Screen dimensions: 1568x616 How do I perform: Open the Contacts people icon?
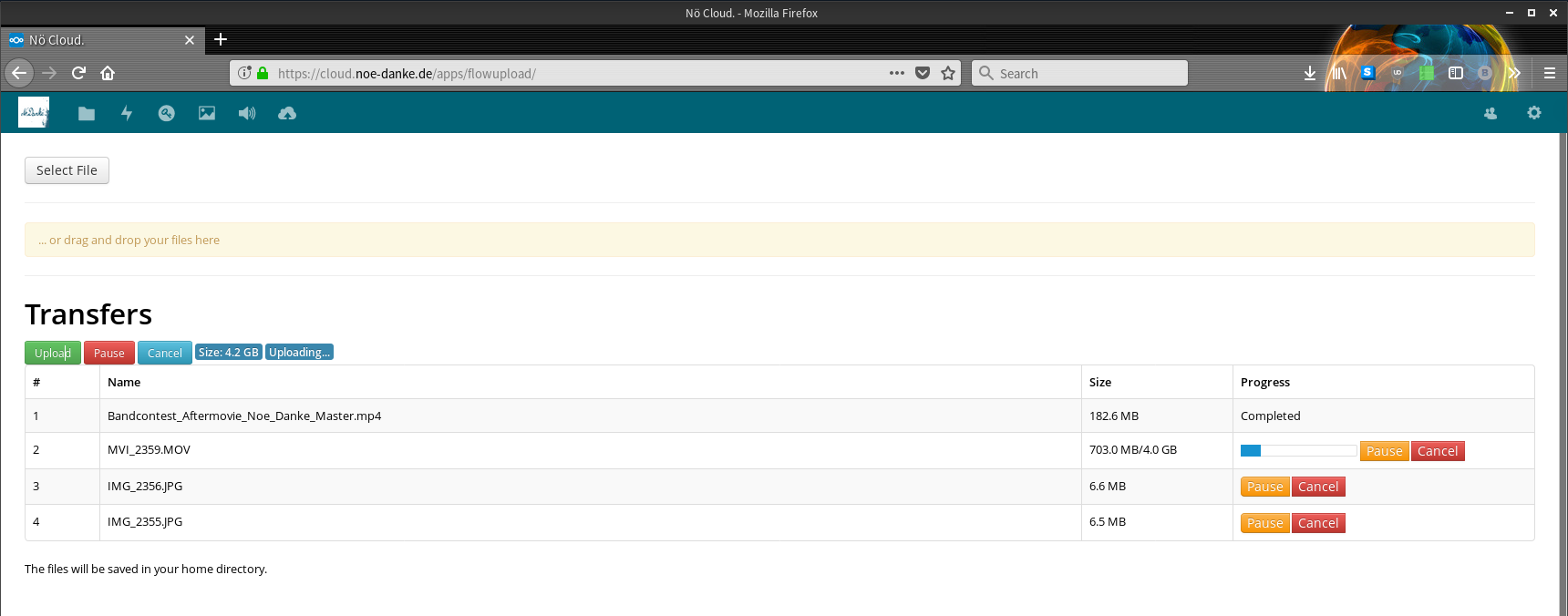(x=1491, y=114)
